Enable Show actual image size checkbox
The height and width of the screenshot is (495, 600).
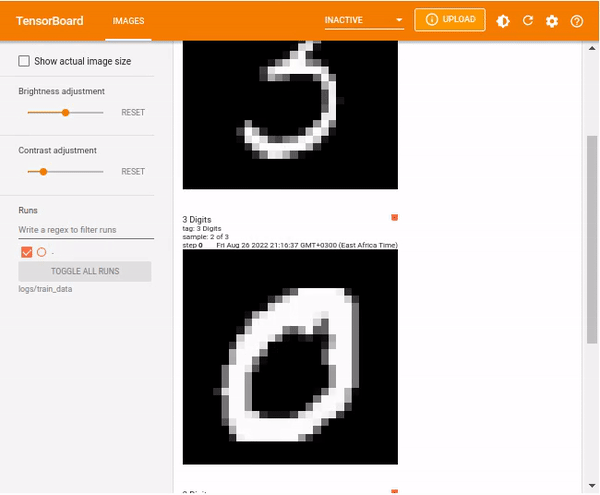24,61
